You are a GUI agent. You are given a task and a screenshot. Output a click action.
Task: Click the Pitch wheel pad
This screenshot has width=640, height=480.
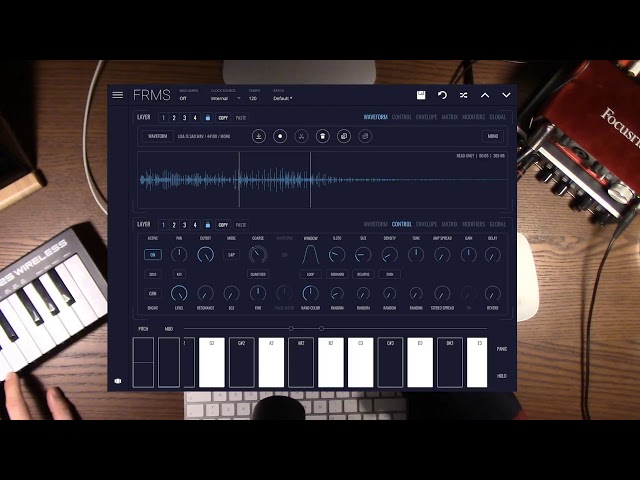(x=143, y=362)
